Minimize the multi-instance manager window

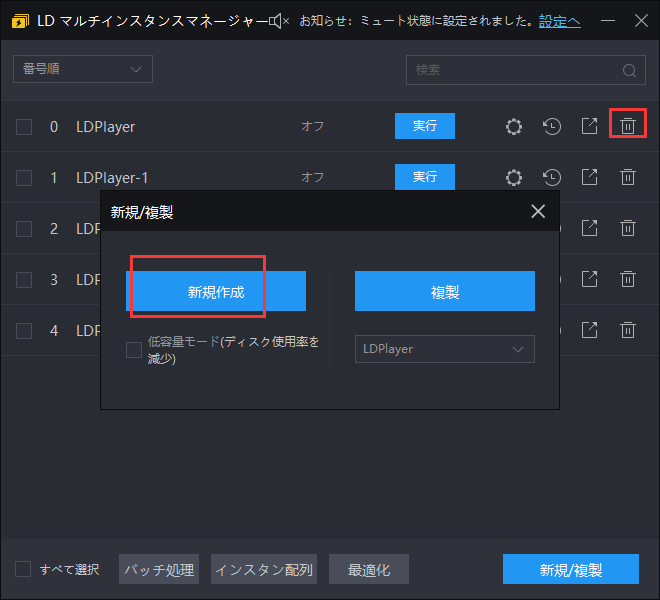point(608,20)
